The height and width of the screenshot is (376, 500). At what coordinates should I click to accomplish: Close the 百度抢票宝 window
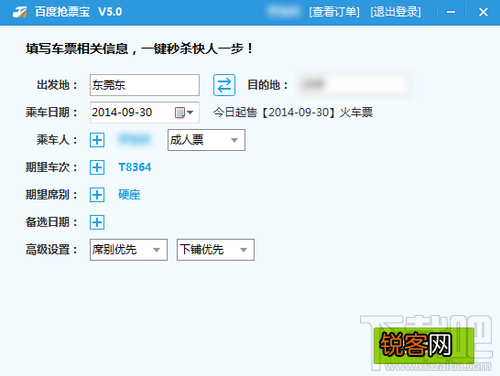(483, 12)
